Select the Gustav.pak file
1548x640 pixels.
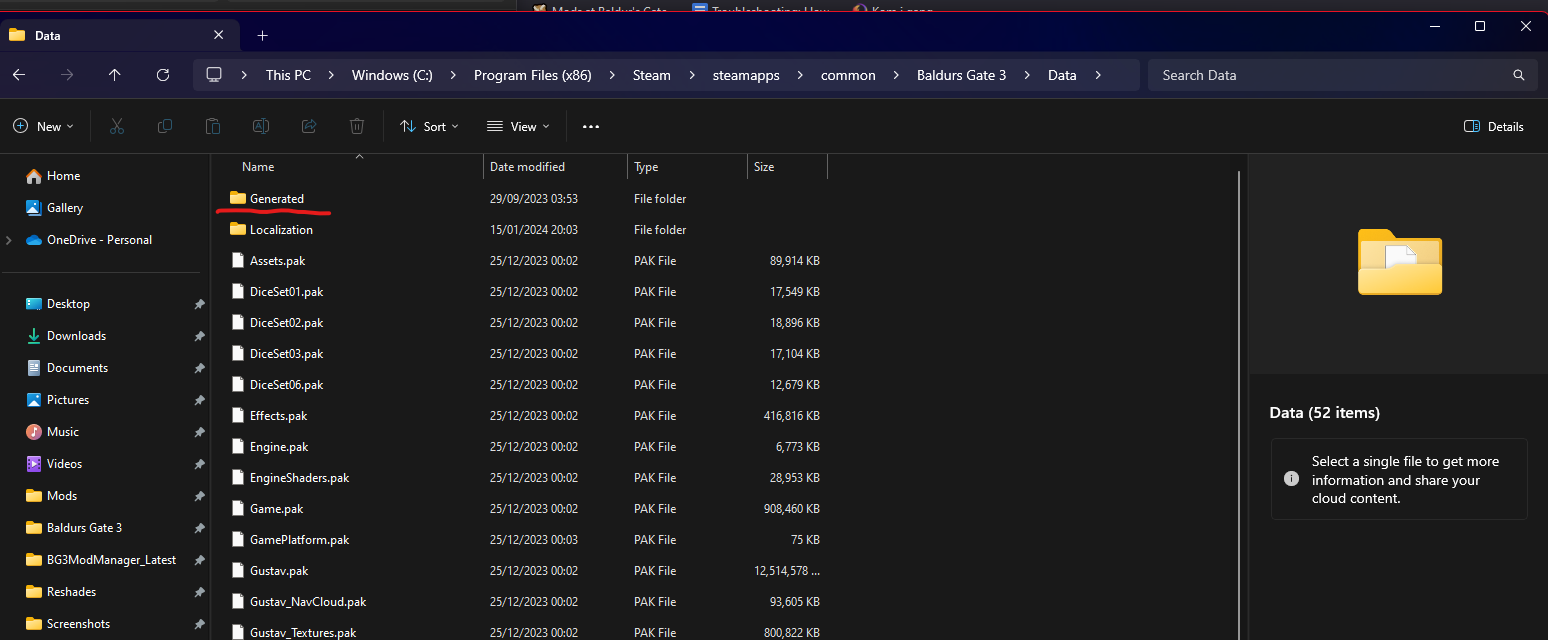[278, 570]
